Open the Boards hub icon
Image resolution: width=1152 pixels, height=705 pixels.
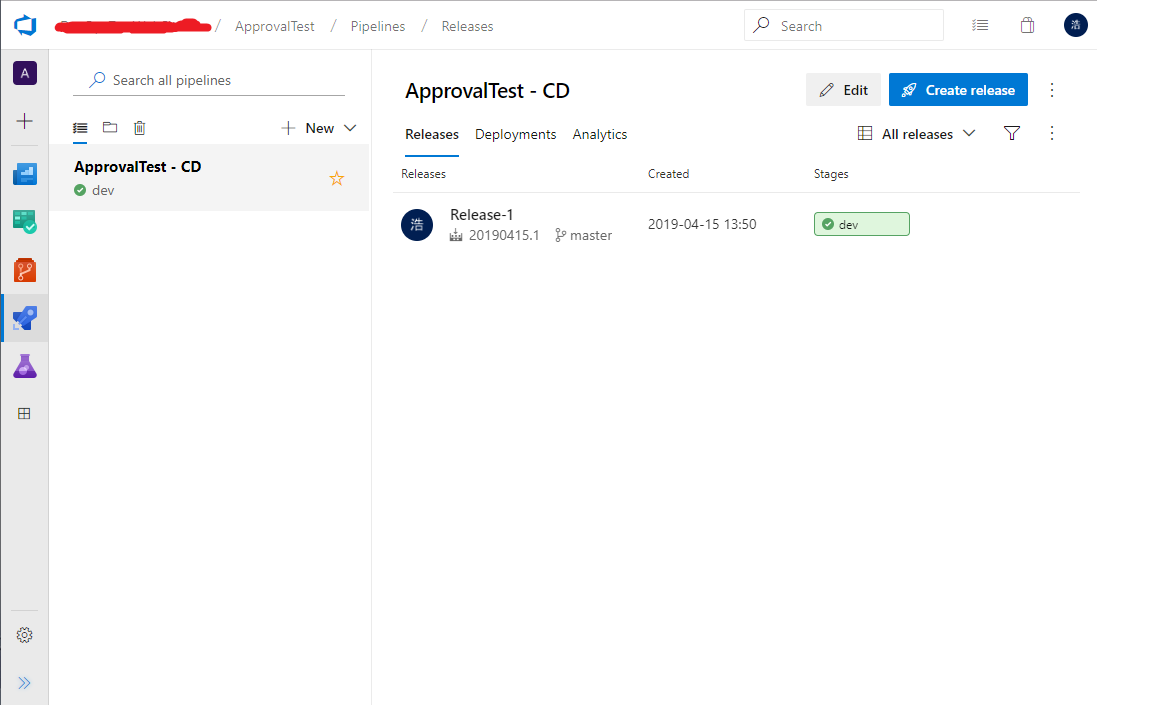25,174
